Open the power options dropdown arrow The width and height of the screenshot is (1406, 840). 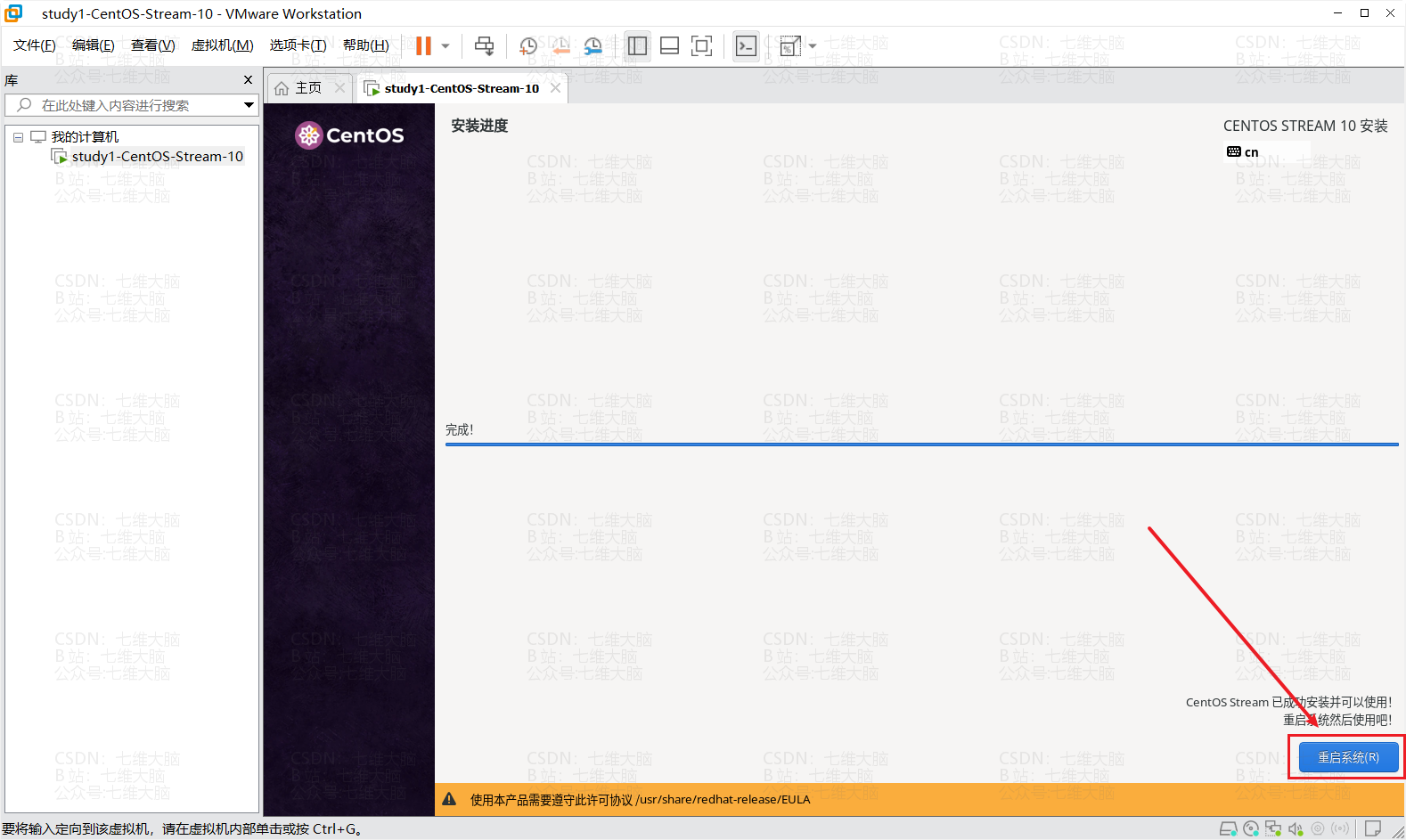click(446, 46)
